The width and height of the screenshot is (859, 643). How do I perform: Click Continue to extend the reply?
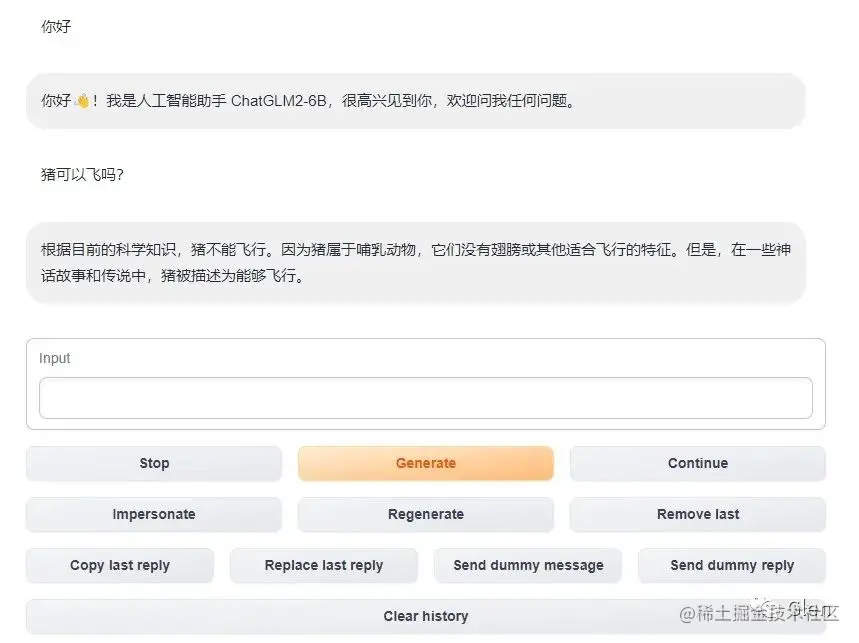pos(697,463)
